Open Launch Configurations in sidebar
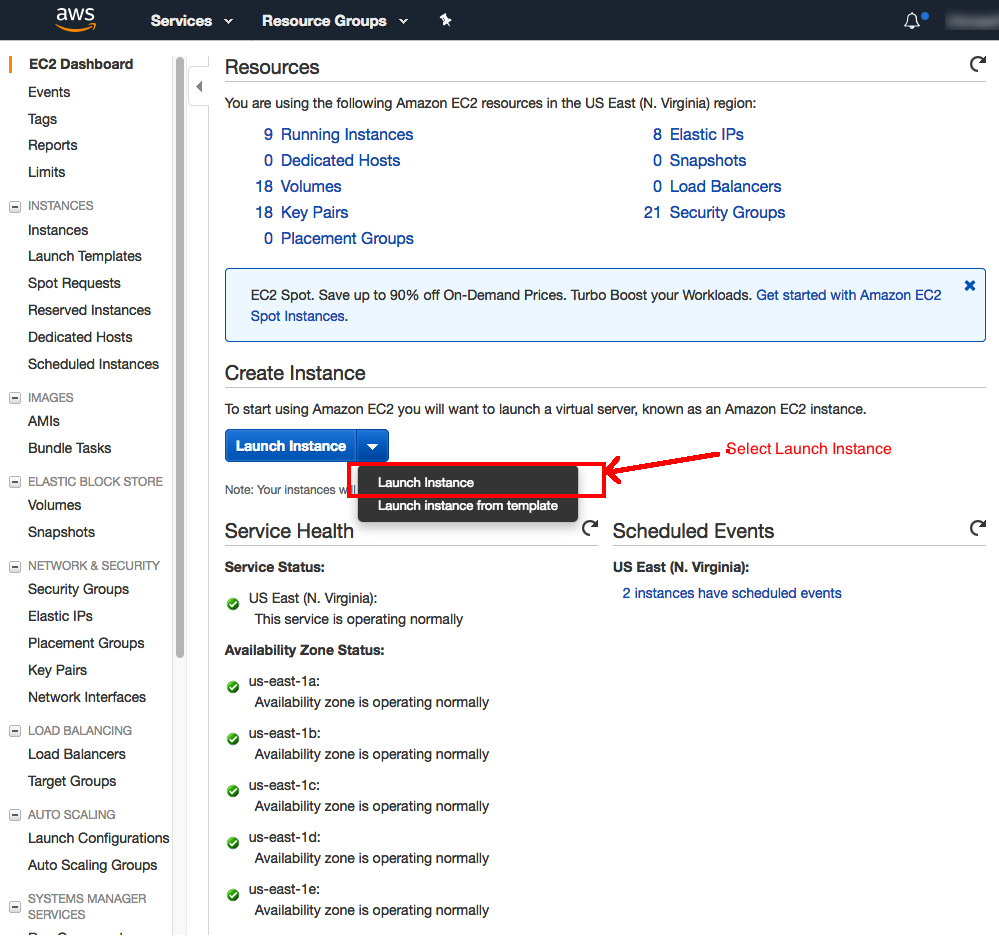Image resolution: width=999 pixels, height=944 pixels. tap(99, 838)
